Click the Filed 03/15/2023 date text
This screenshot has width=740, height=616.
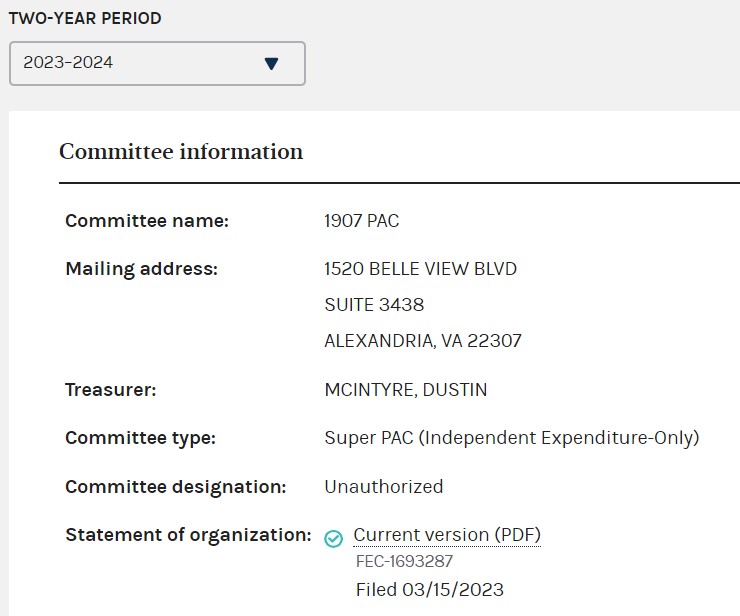pyautogui.click(x=430, y=590)
